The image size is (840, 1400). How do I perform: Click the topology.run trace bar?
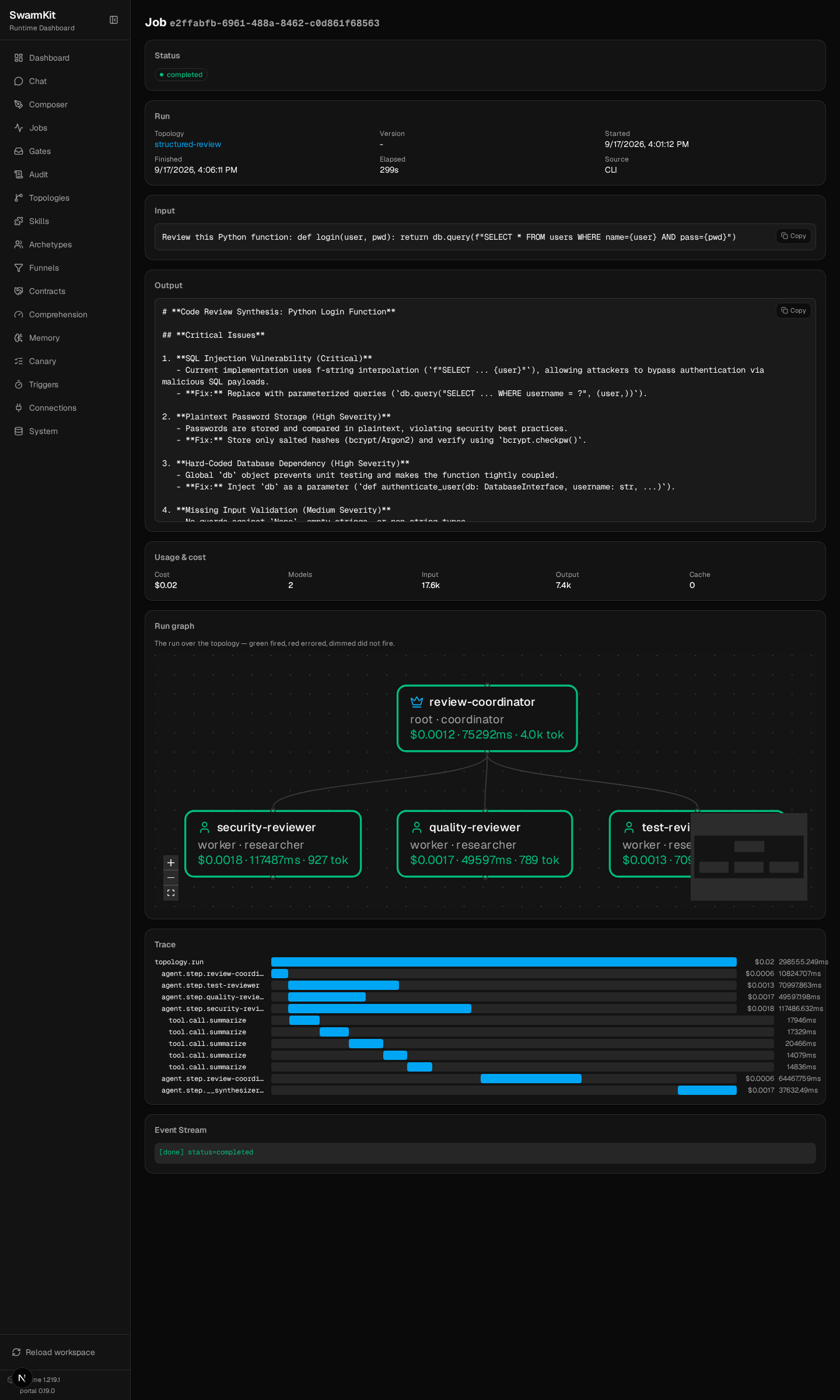point(504,962)
